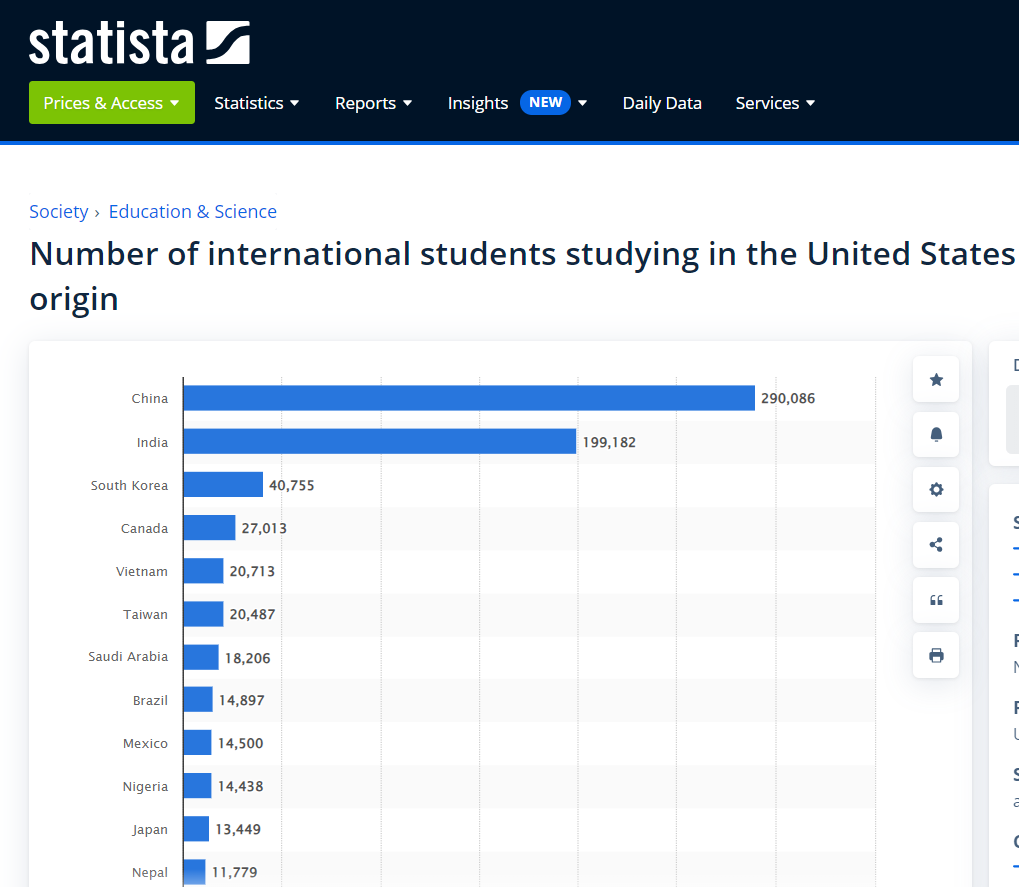
Task: Click the India bar in chart
Action: click(380, 442)
